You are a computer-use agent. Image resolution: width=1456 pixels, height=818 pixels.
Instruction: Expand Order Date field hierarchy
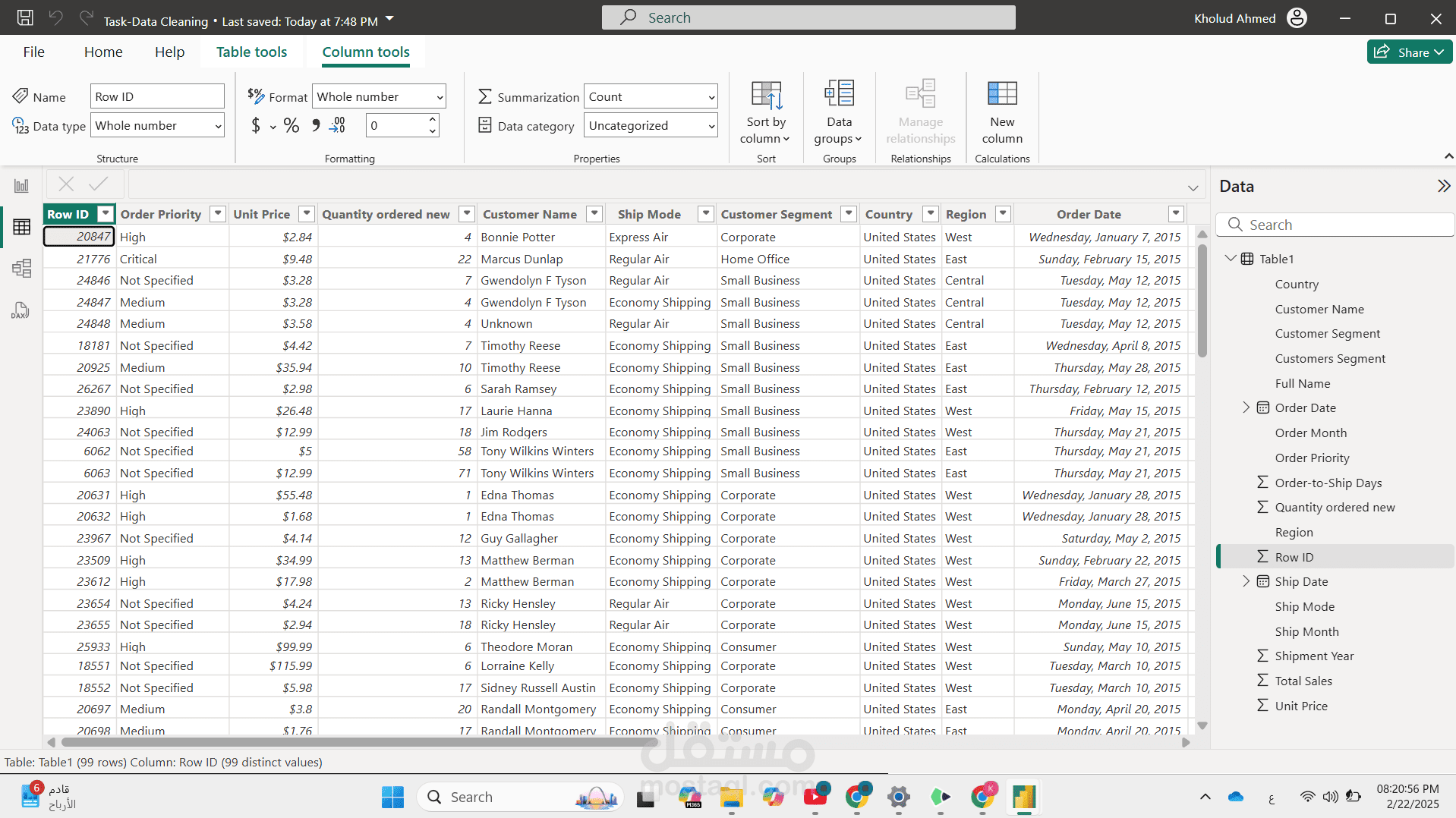pyautogui.click(x=1246, y=407)
